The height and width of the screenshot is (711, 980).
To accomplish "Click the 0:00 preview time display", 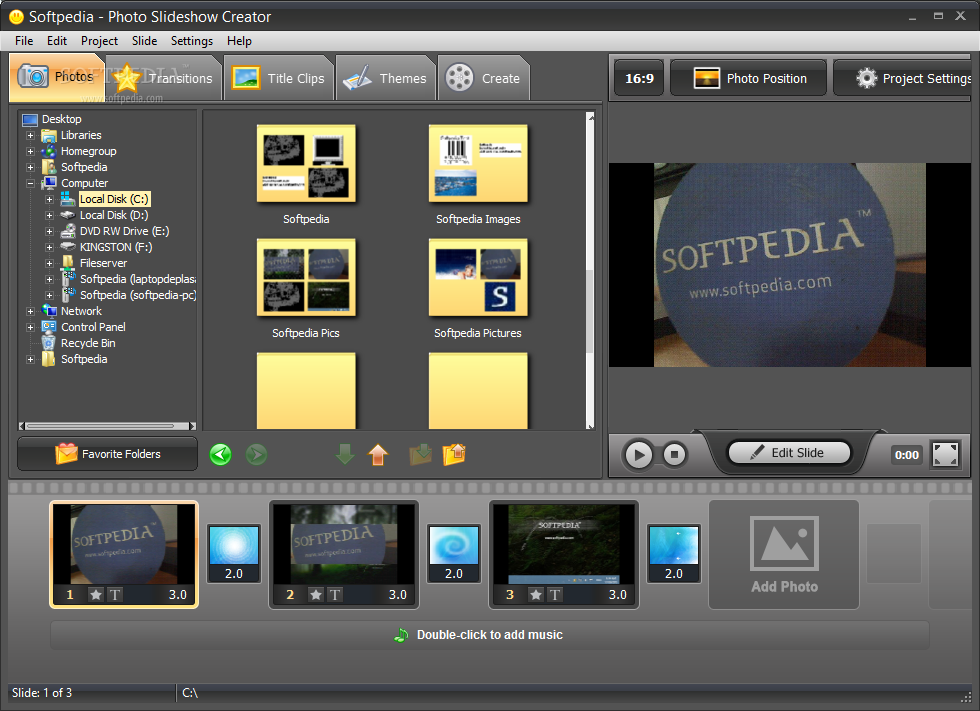I will [907, 455].
